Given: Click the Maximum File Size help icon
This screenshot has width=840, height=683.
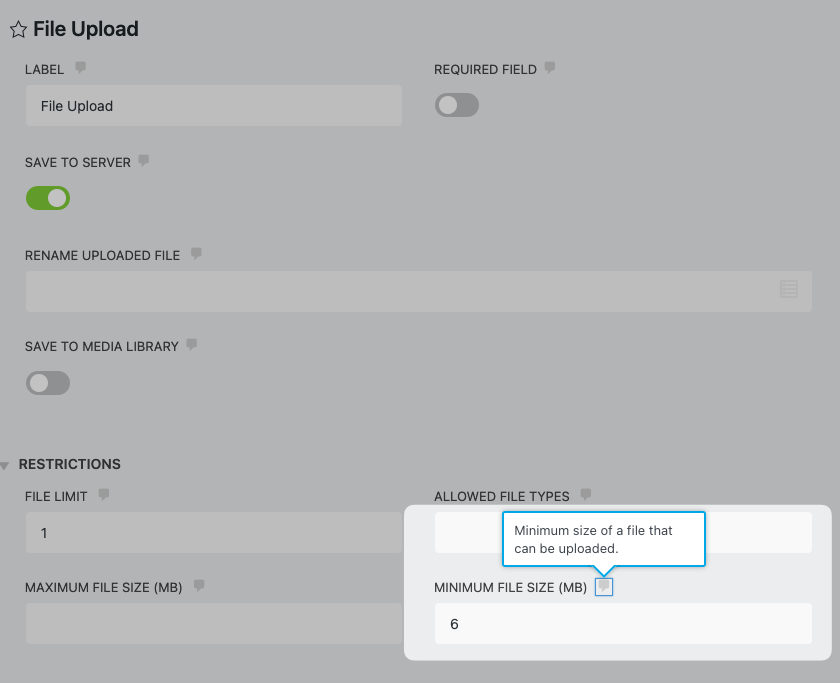Looking at the screenshot, I should point(199,585).
